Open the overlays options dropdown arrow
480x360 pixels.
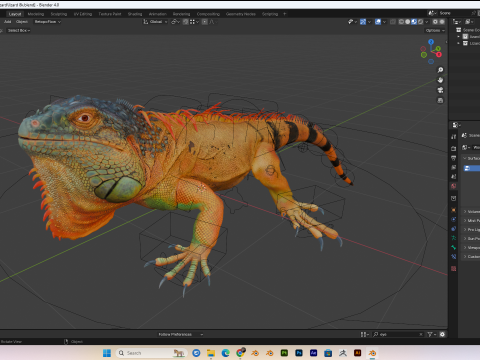click(384, 22)
